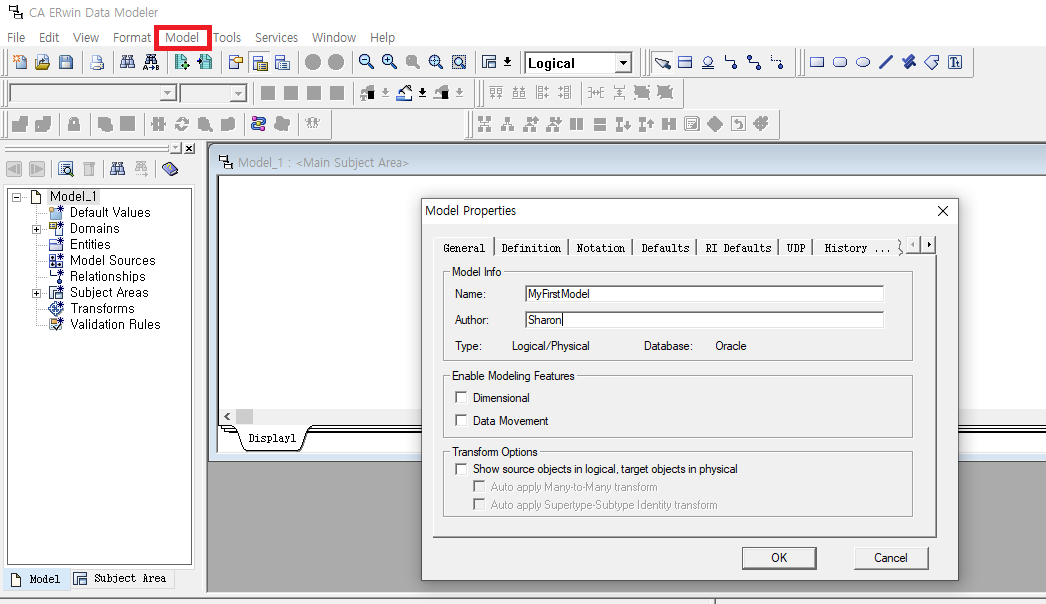
Task: Open the Logical model type dropdown
Action: 622,63
